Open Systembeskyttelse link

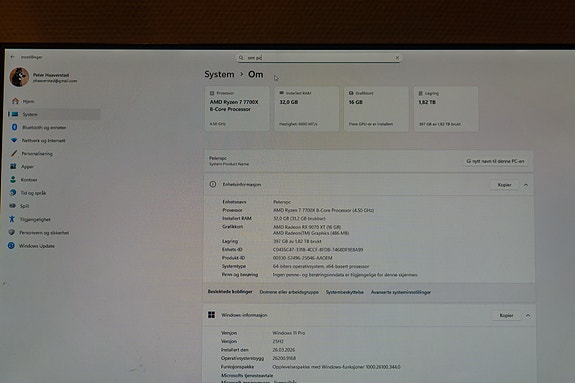pyautogui.click(x=345, y=292)
